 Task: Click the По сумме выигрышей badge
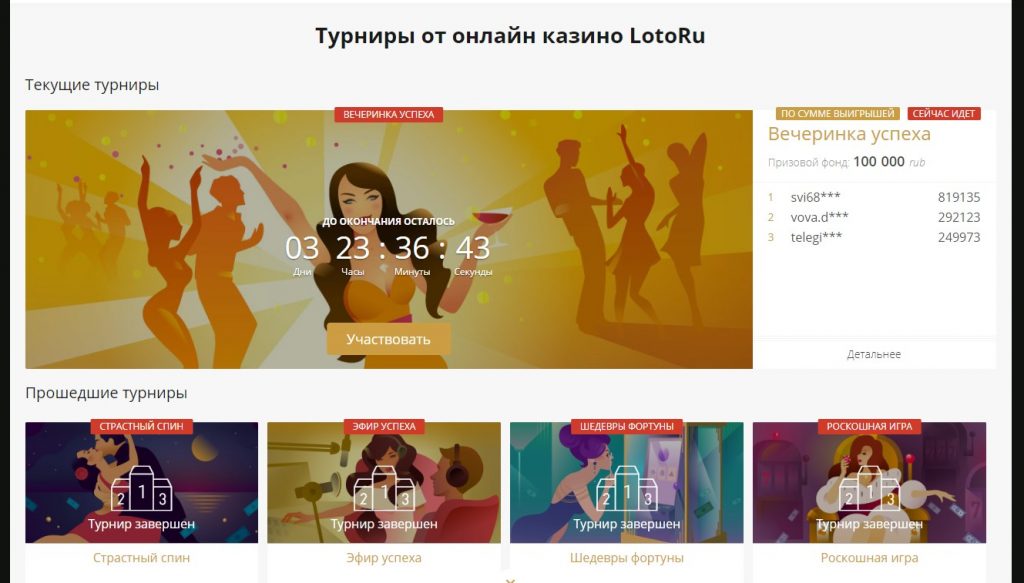(x=838, y=114)
